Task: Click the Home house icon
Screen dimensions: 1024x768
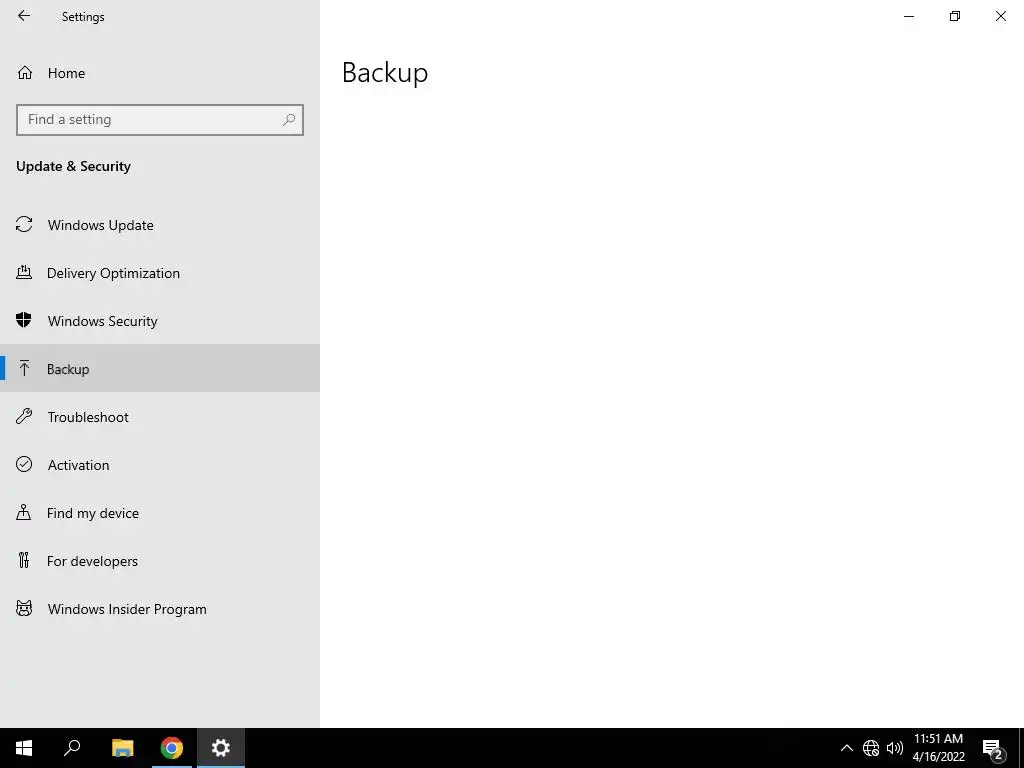Action: (x=25, y=72)
